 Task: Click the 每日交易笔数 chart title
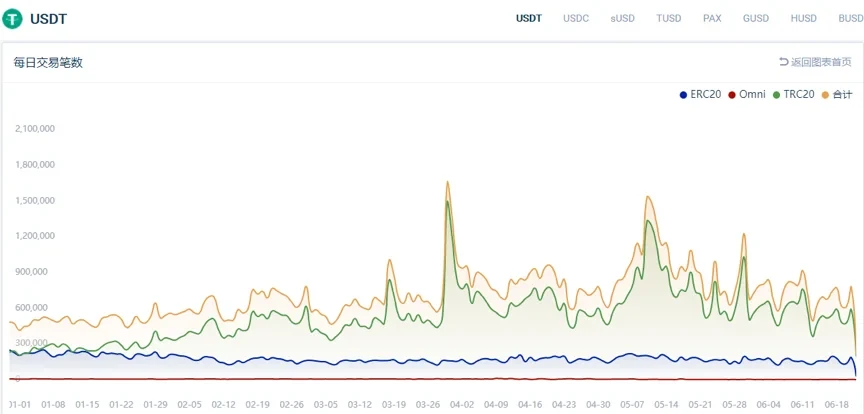pyautogui.click(x=48, y=62)
